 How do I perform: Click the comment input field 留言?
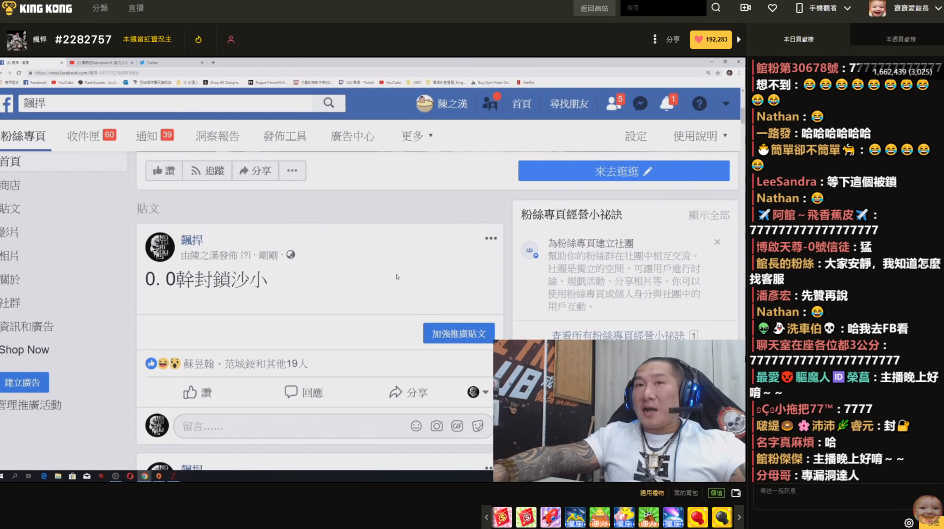(290, 426)
